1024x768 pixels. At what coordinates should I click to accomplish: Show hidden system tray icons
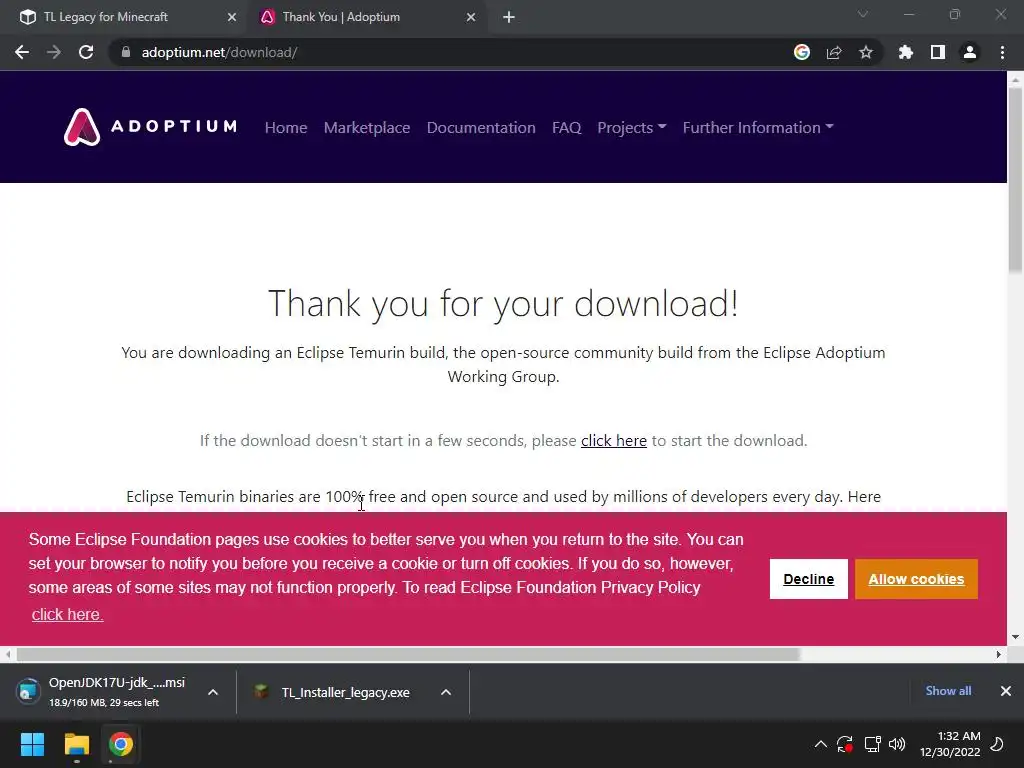[821, 744]
